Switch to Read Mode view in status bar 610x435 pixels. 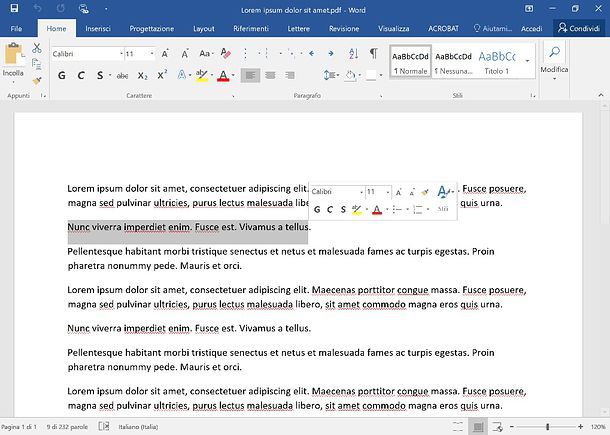[x=458, y=426]
